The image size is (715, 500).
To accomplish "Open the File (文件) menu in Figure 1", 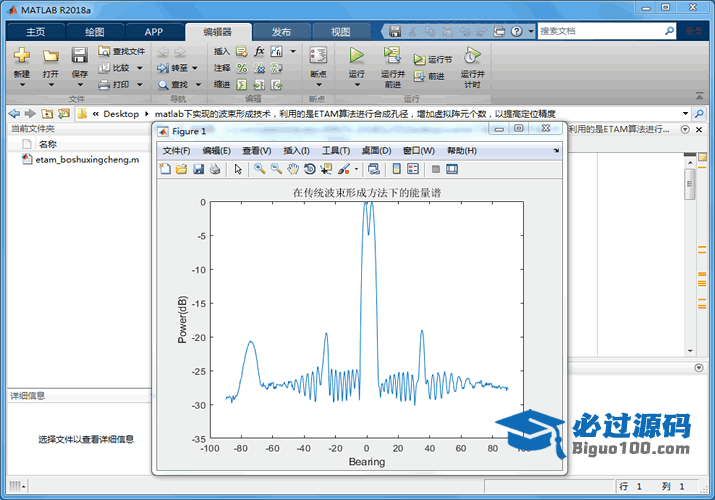I will [x=176, y=150].
